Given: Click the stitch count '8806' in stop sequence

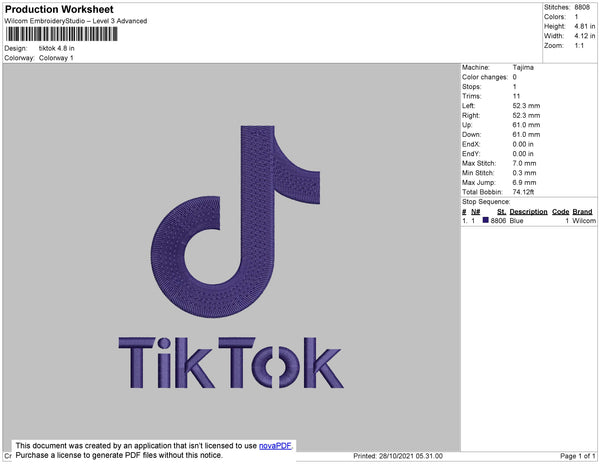Looking at the screenshot, I should click(498, 221).
